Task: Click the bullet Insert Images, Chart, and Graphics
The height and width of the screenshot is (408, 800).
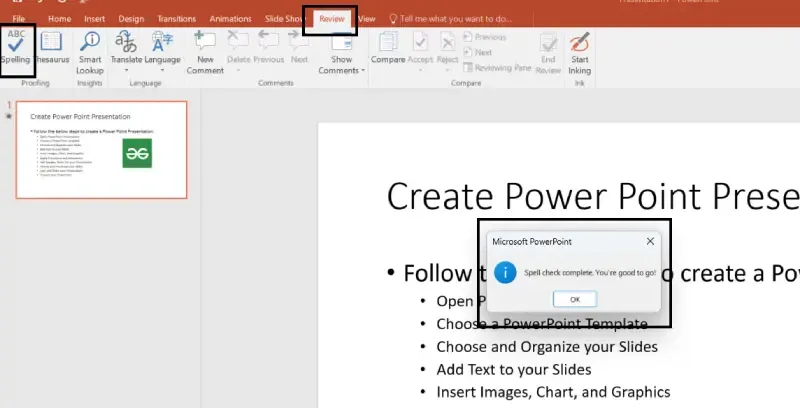Action: [553, 392]
